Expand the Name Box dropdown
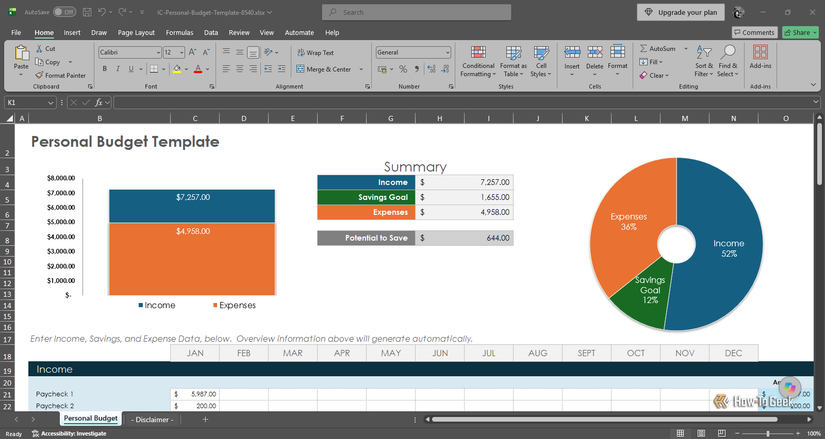825x439 pixels. pyautogui.click(x=51, y=103)
